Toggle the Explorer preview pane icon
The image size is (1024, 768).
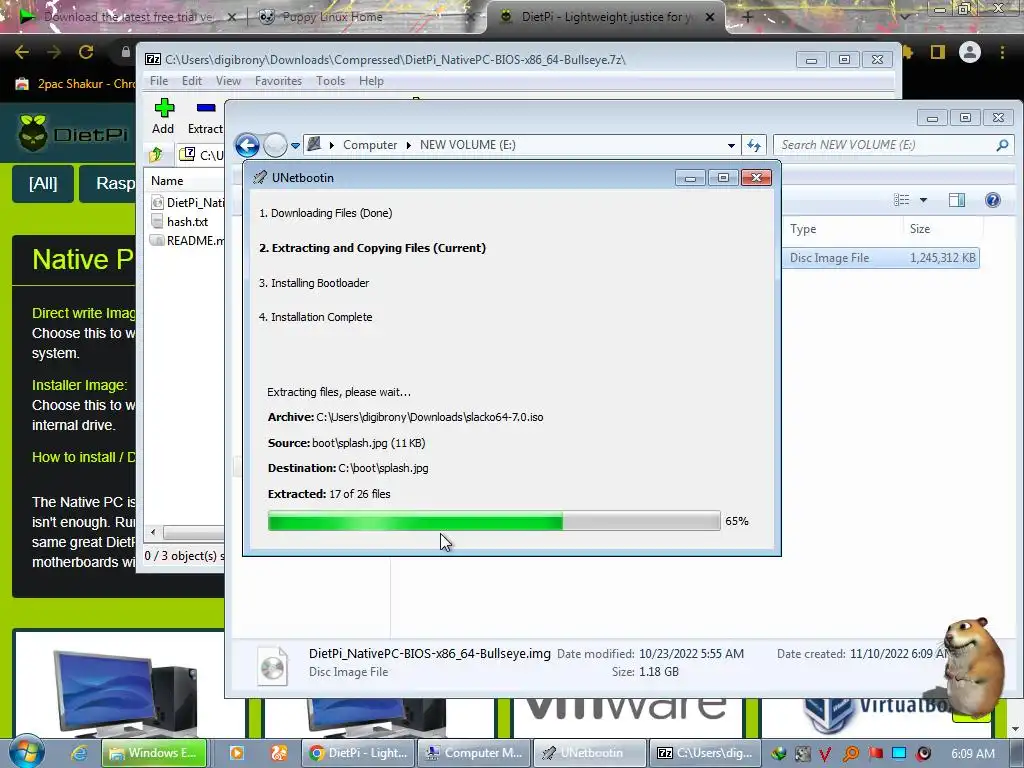(957, 200)
